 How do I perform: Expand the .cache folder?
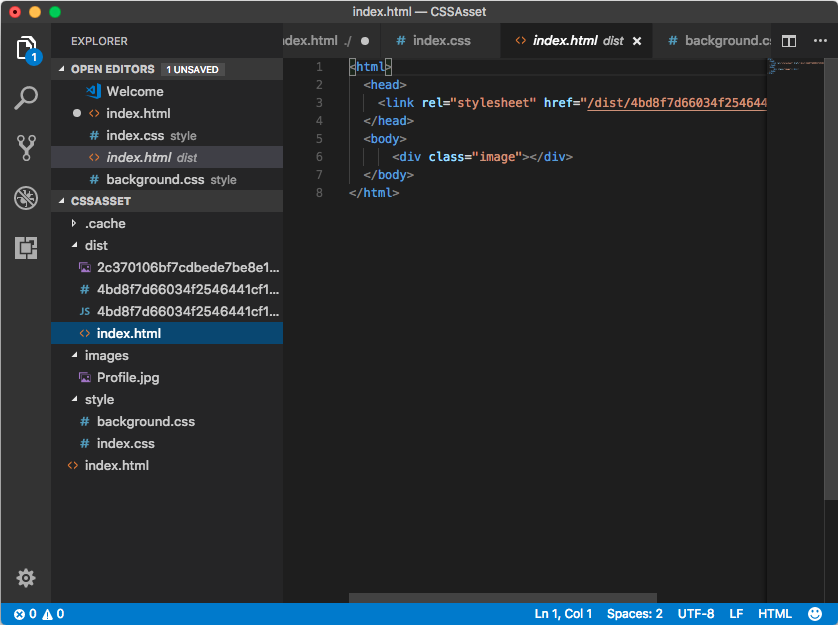[74, 223]
